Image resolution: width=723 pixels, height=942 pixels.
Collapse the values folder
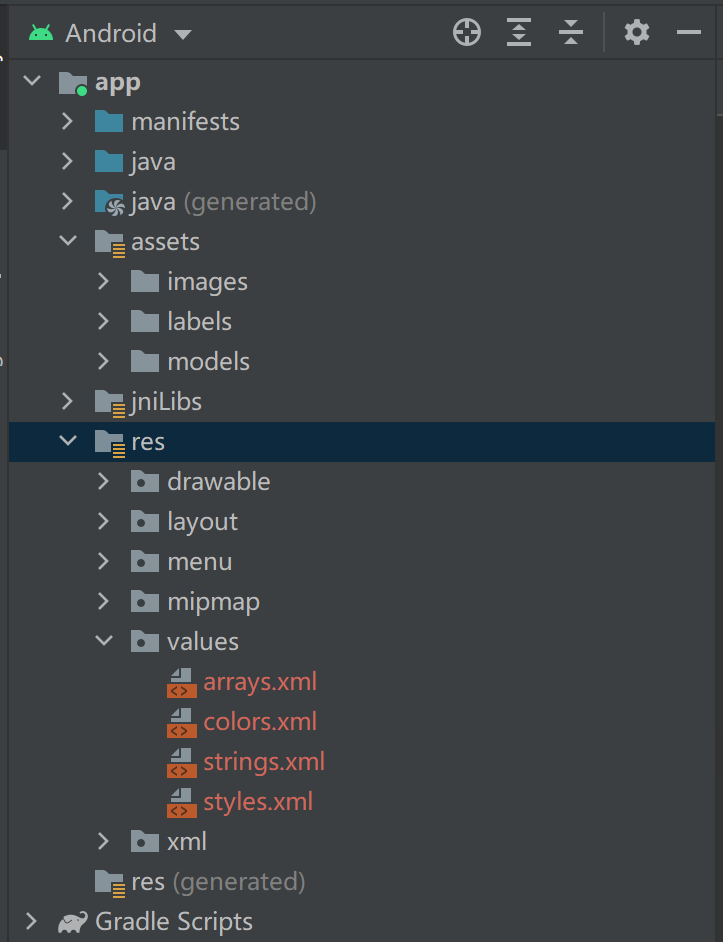[x=102, y=641]
